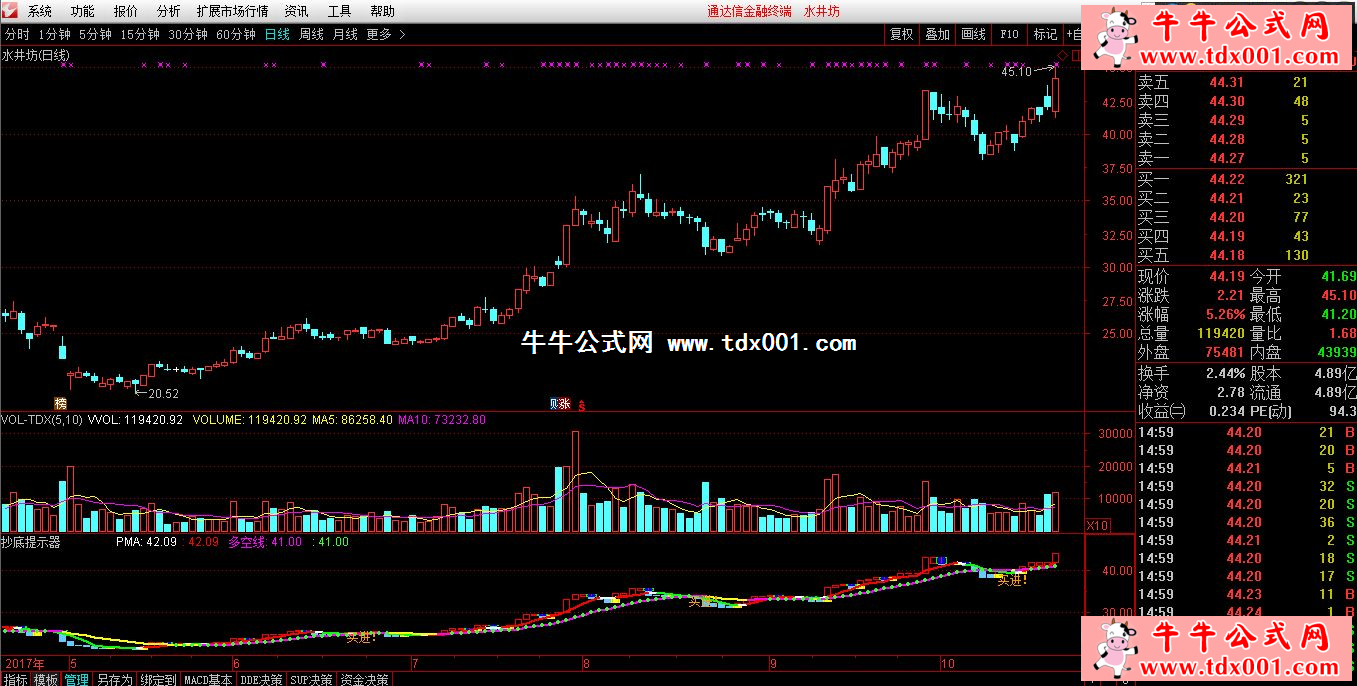
Task: Click the 叠加 overlay button
Action: tap(937, 34)
